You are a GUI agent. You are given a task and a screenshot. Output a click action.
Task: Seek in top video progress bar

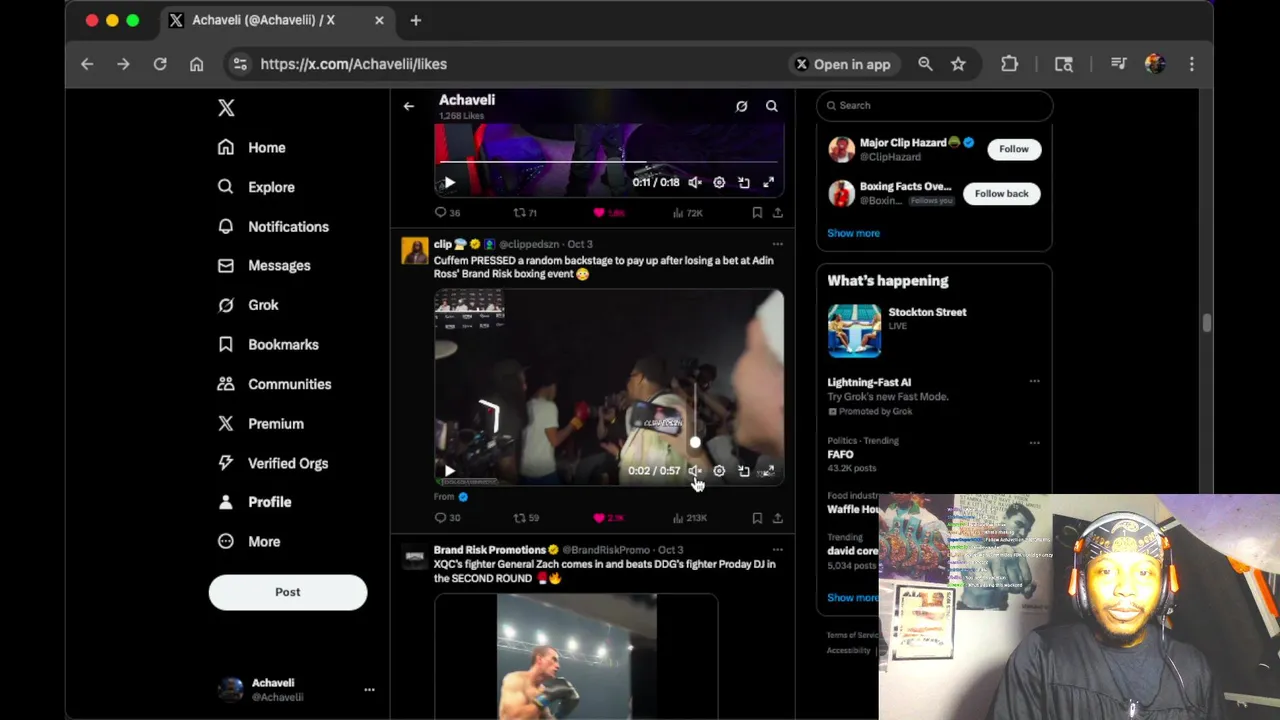[x=609, y=162]
